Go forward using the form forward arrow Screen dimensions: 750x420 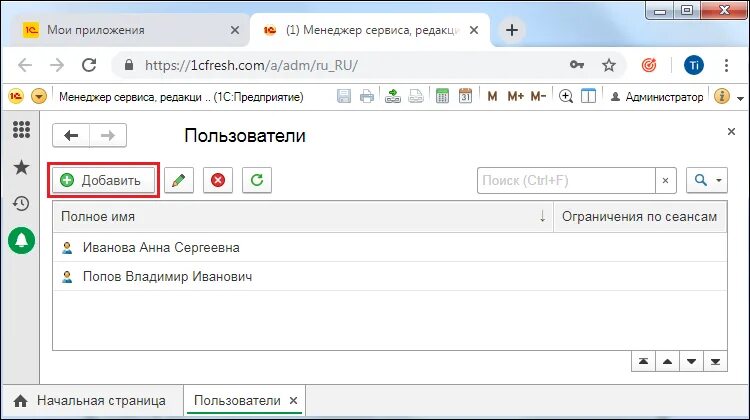point(108,135)
